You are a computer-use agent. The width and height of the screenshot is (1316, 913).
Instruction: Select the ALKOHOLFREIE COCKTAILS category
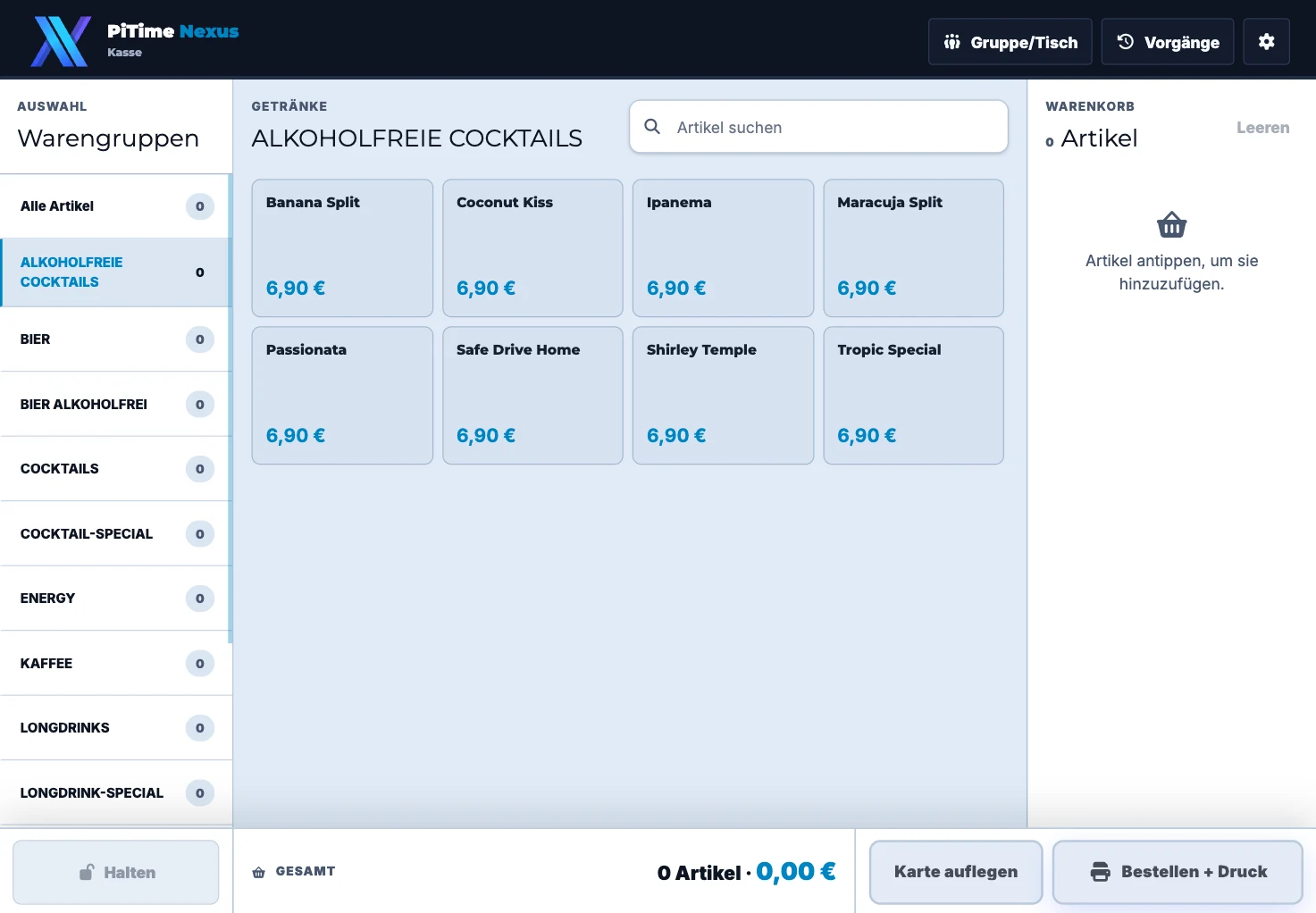tap(116, 272)
